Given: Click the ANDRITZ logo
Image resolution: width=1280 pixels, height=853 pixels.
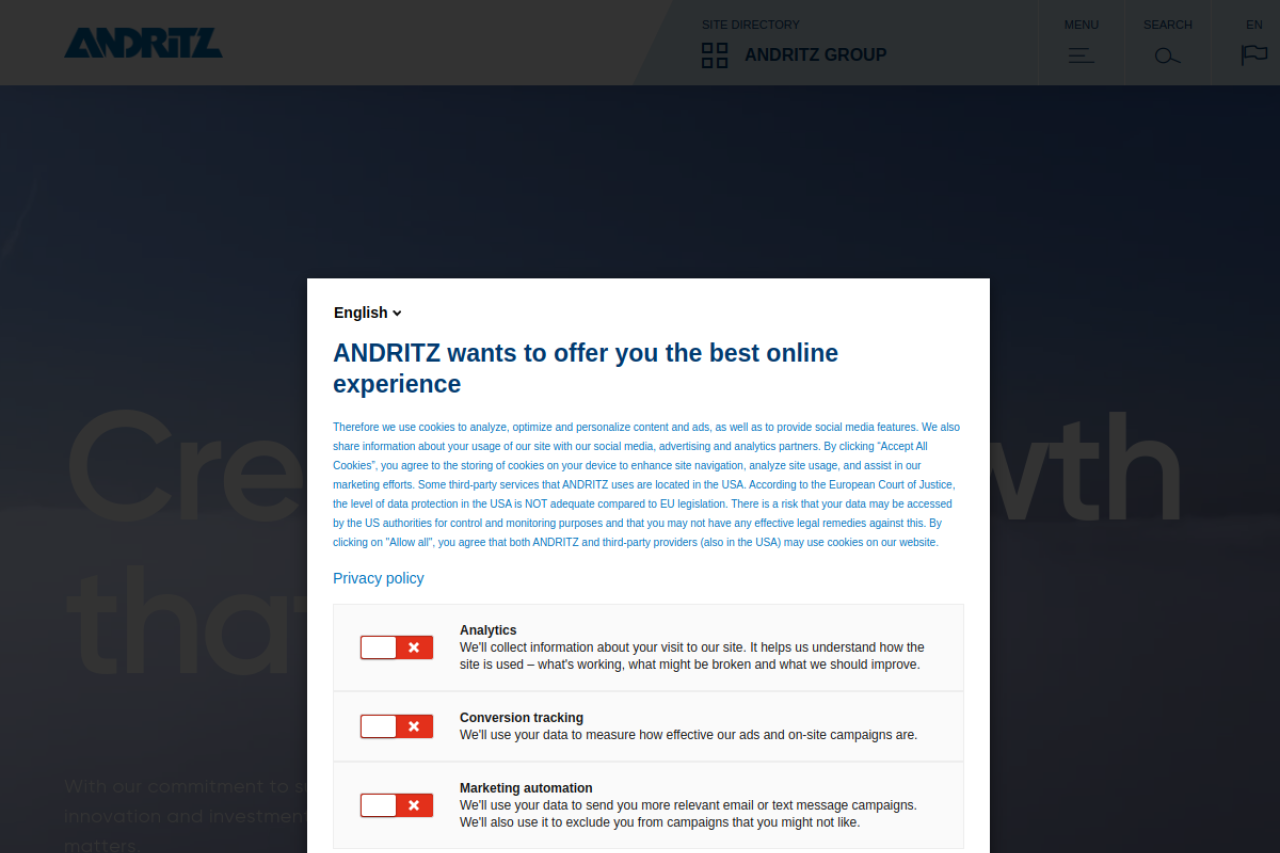Looking at the screenshot, I should pyautogui.click(x=143, y=43).
